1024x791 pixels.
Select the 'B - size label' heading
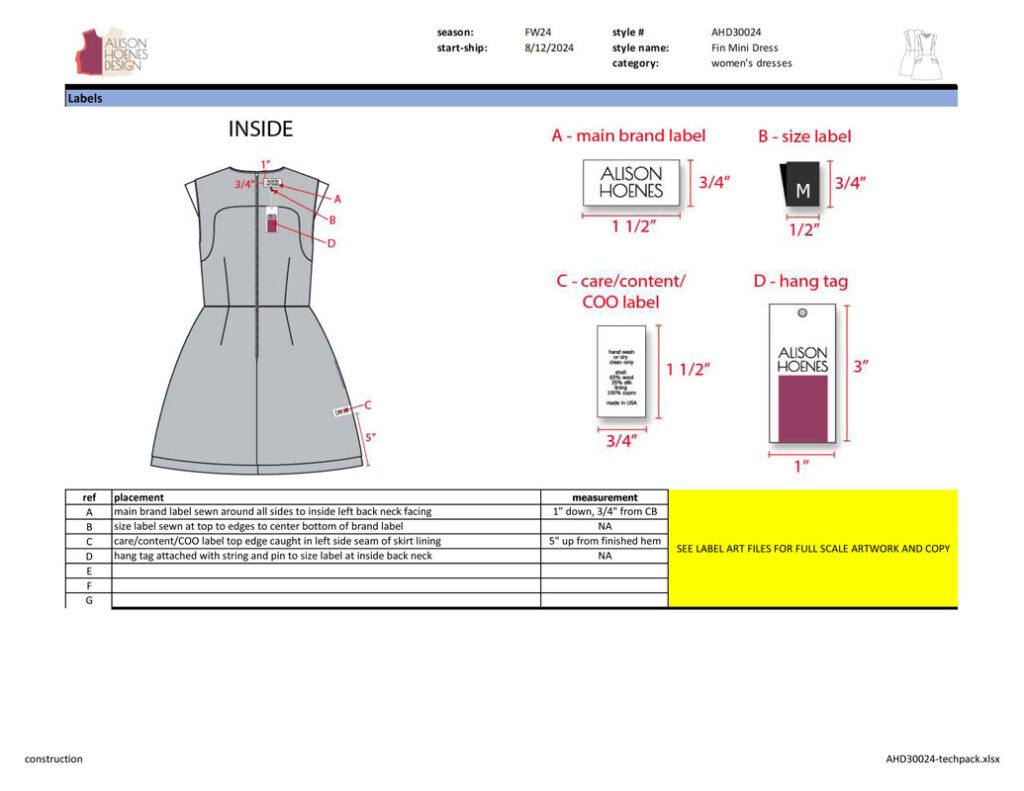[805, 137]
